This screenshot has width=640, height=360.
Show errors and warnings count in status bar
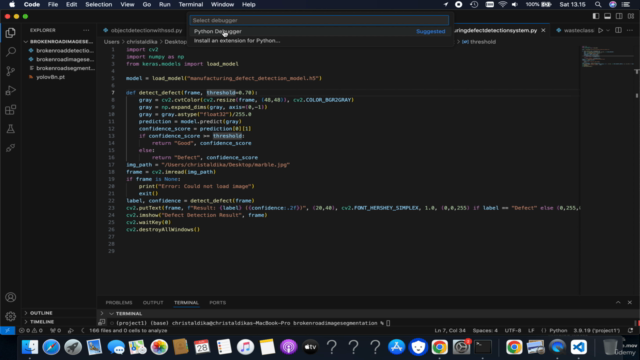(x=31, y=331)
